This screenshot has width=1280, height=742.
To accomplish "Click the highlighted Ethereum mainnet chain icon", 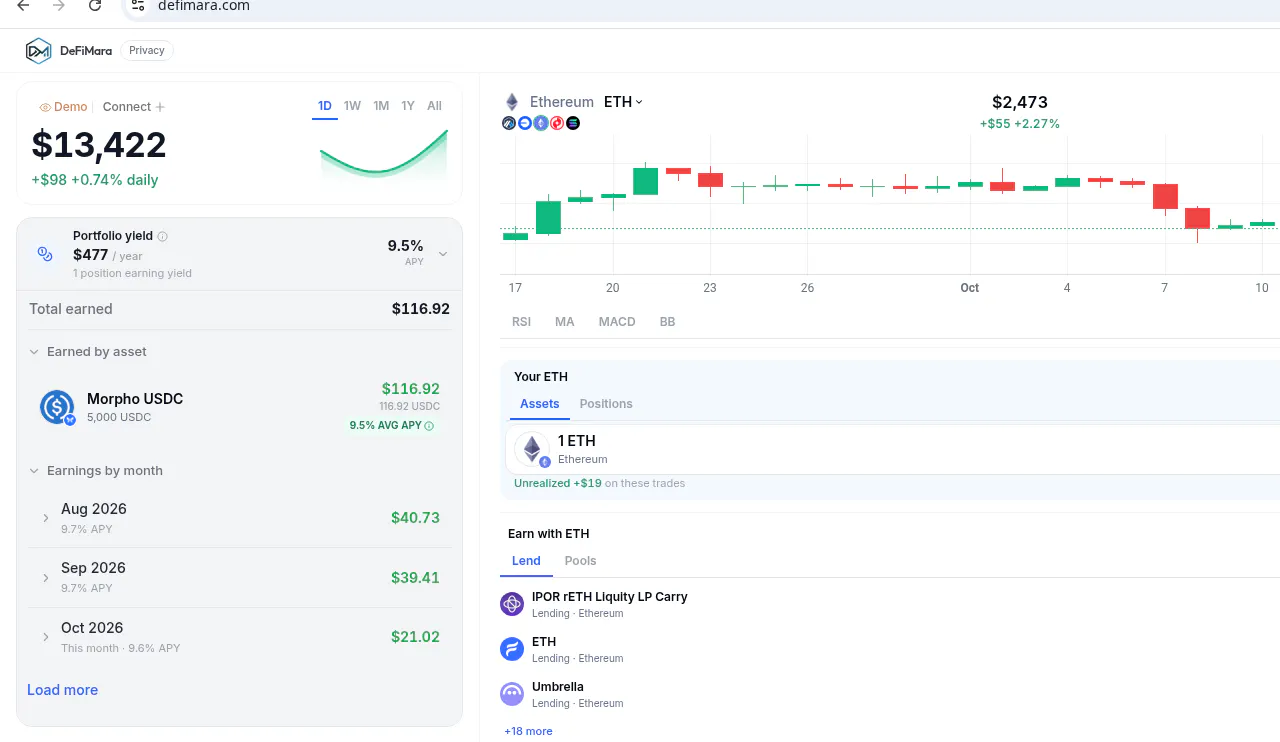I will coord(541,123).
